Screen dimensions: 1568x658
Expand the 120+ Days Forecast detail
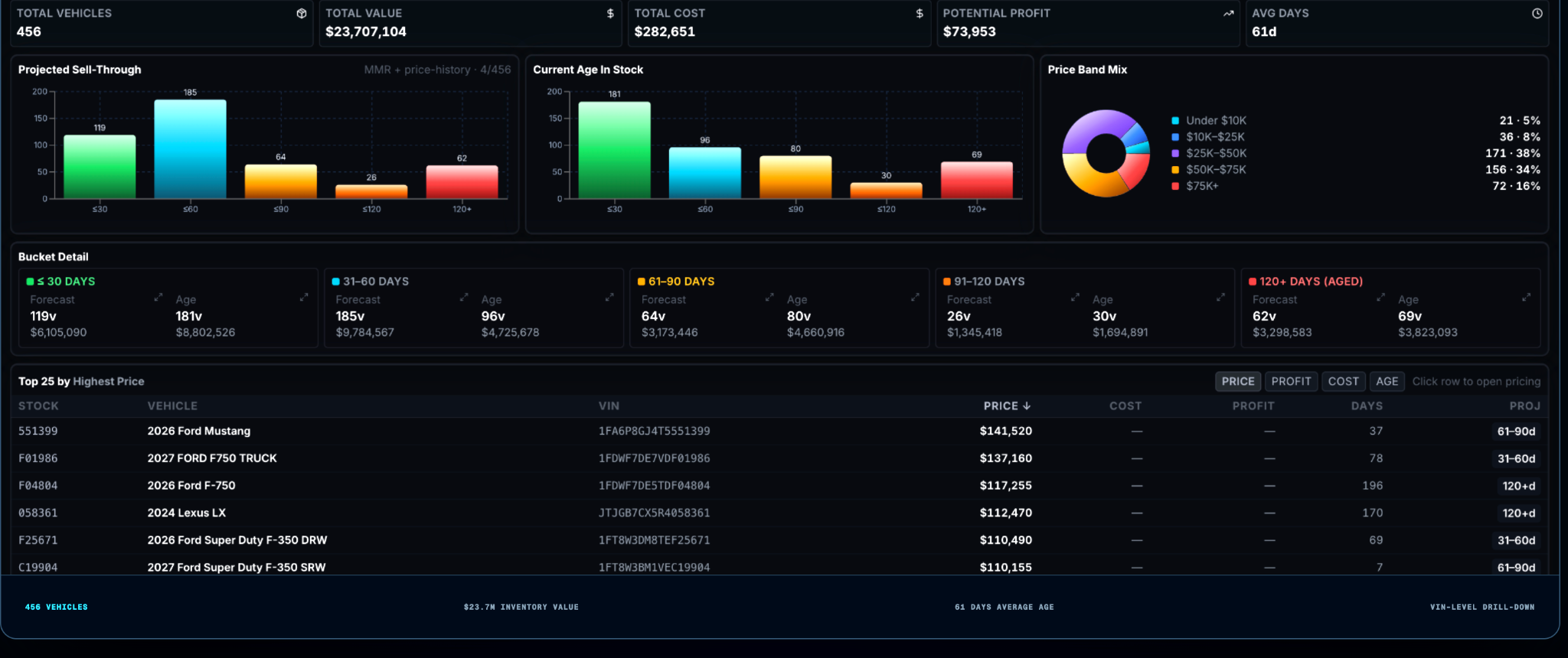point(1380,297)
